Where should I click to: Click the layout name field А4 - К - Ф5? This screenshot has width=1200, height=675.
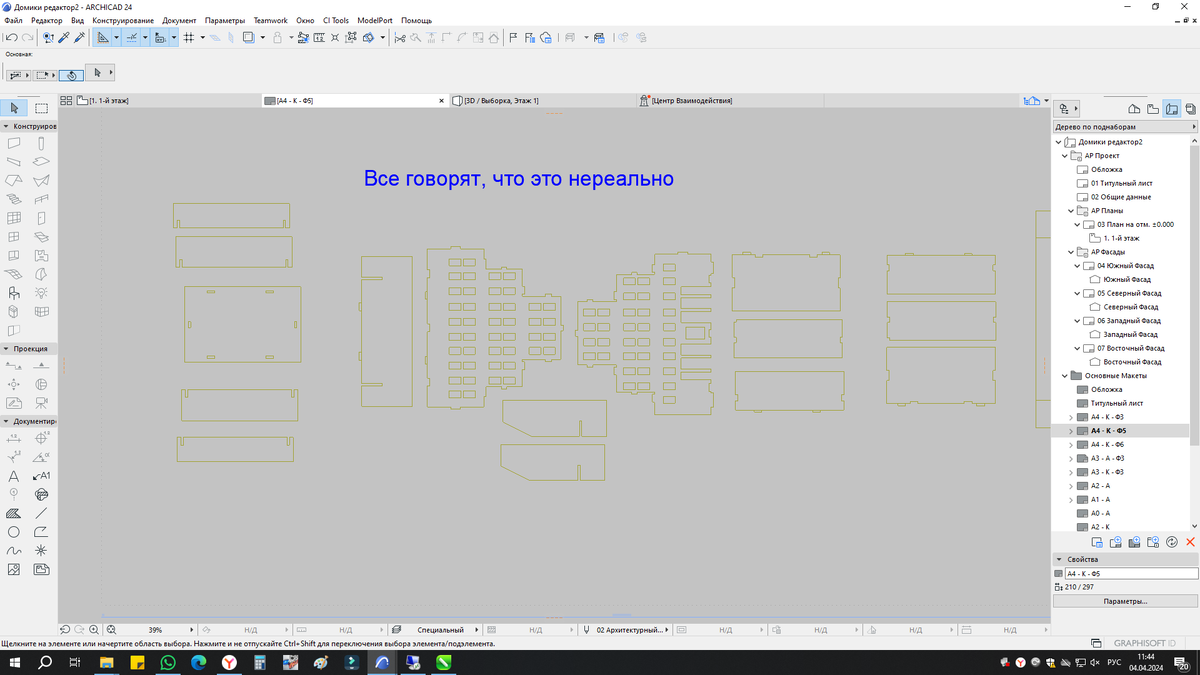point(1131,574)
